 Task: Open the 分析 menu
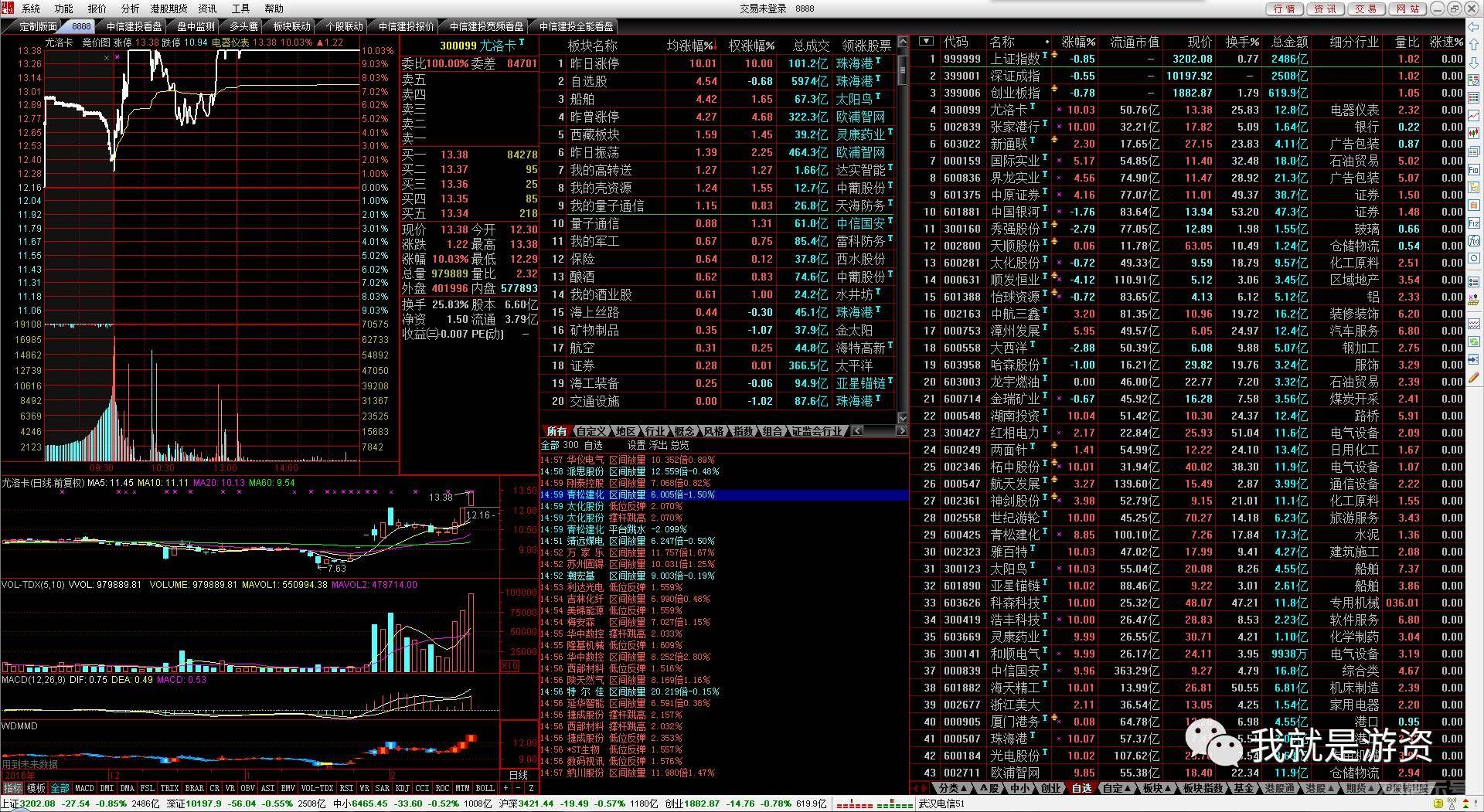131,8
